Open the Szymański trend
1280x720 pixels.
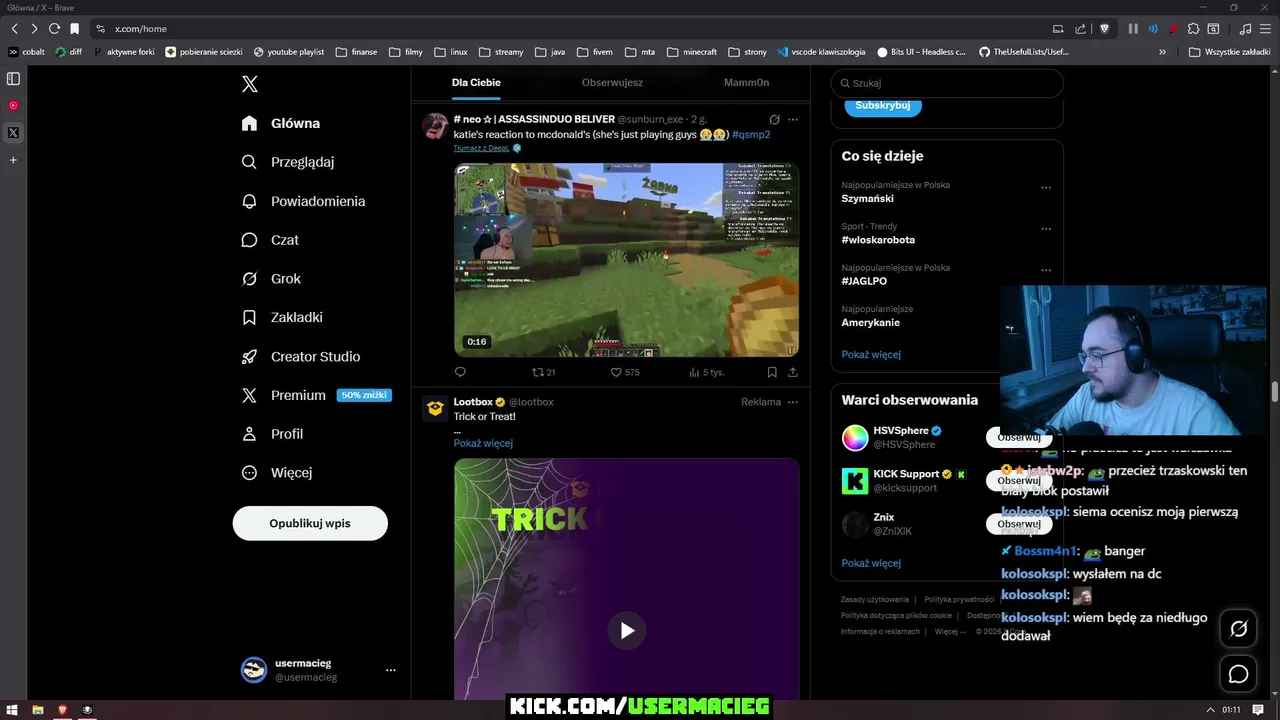point(867,198)
